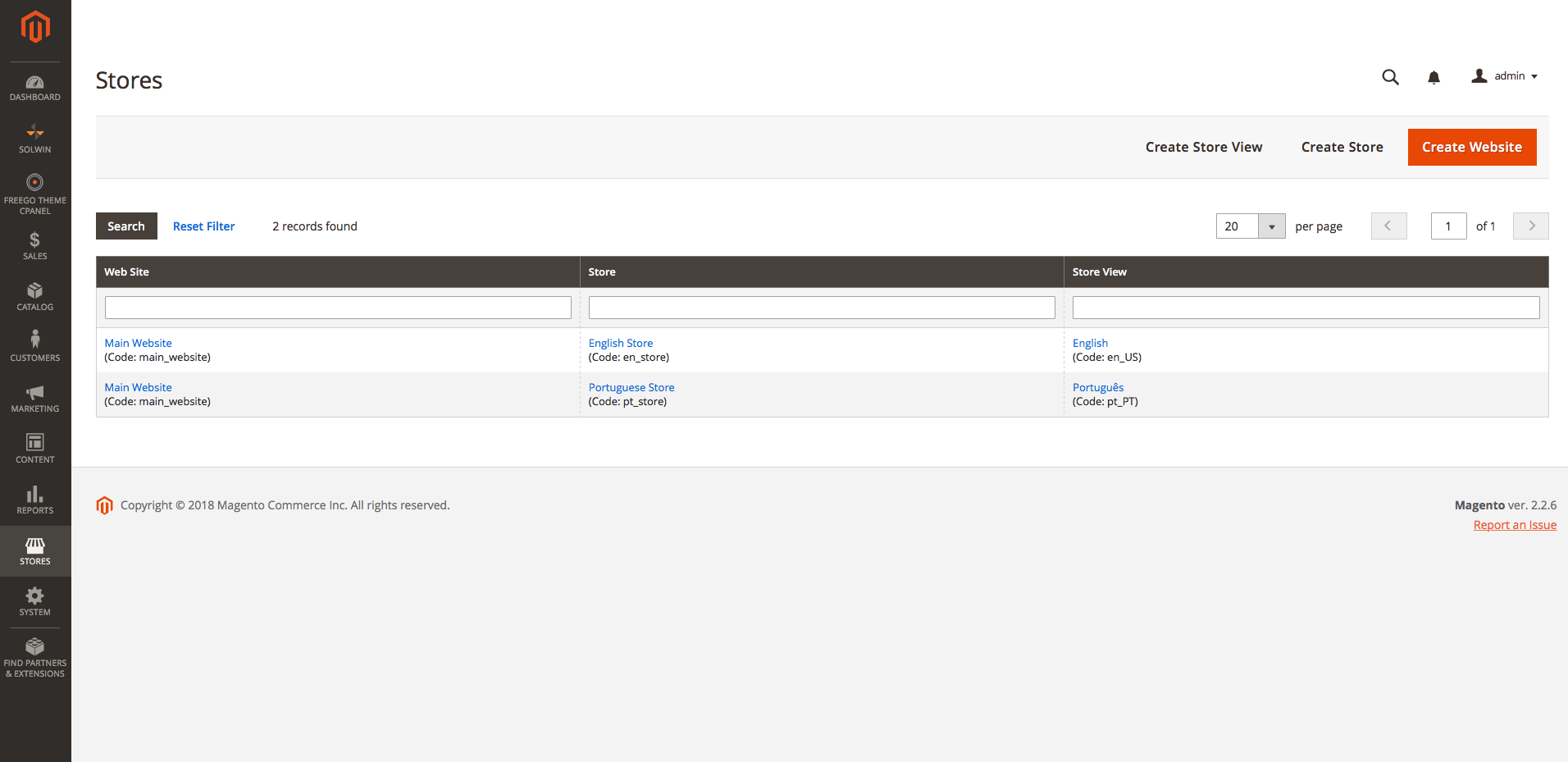Viewport: 1568px width, 762px height.
Task: Click the Web Site filter input field
Action: point(338,308)
